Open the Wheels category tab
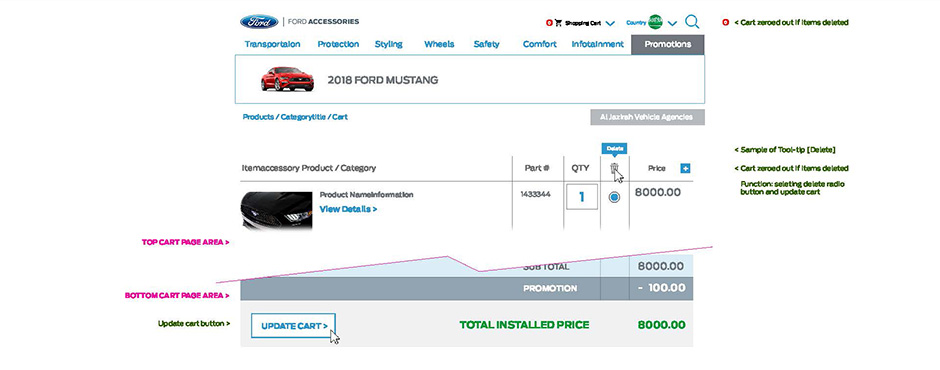940x370 pixels. click(439, 44)
